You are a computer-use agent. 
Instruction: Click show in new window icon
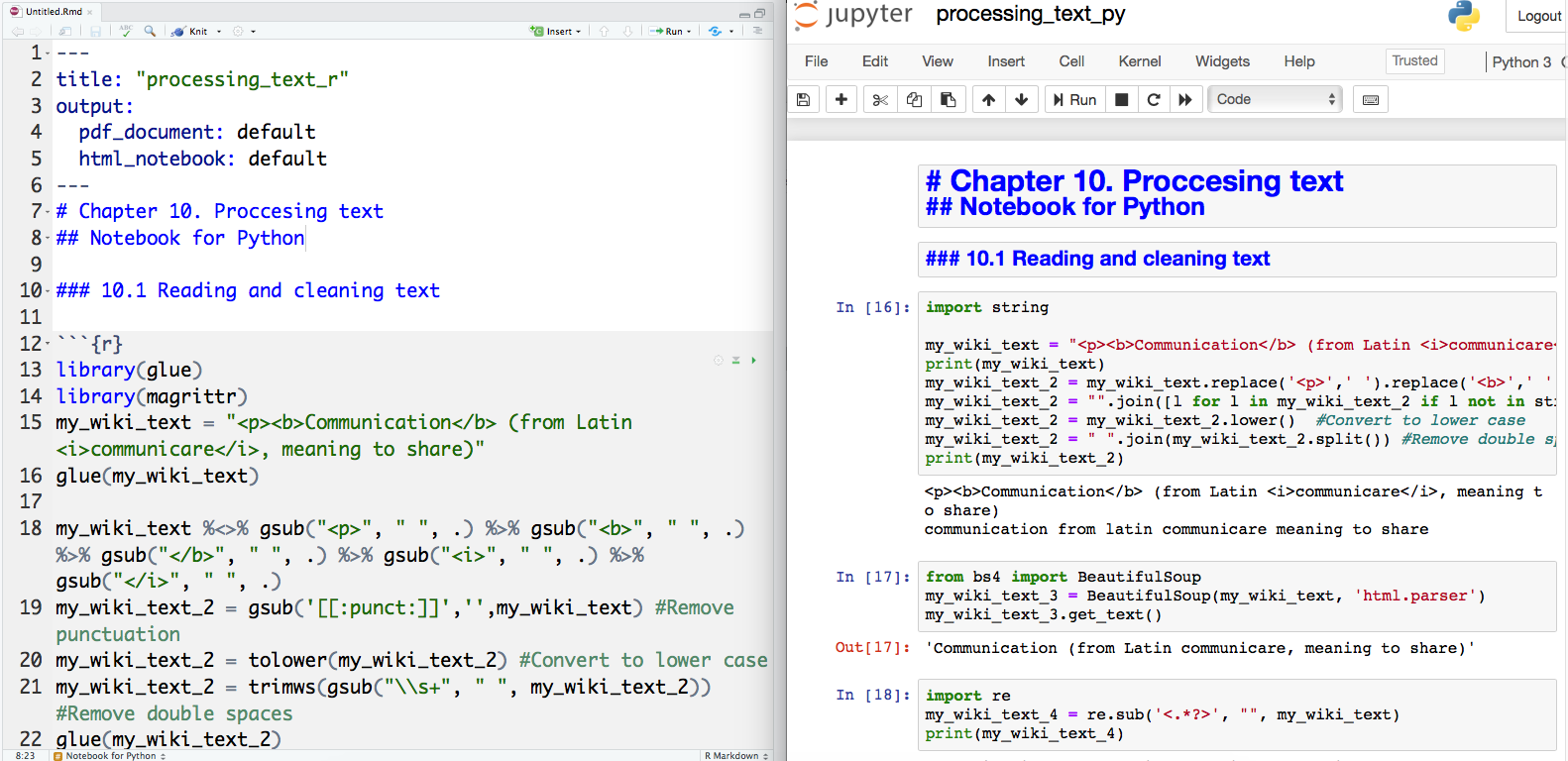tap(65, 32)
